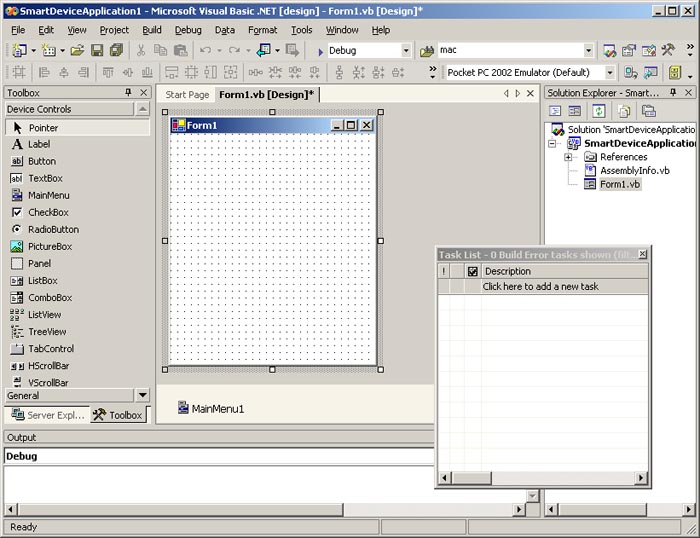Click the New Project toolbar icon
The image size is (700, 538).
click(19, 50)
